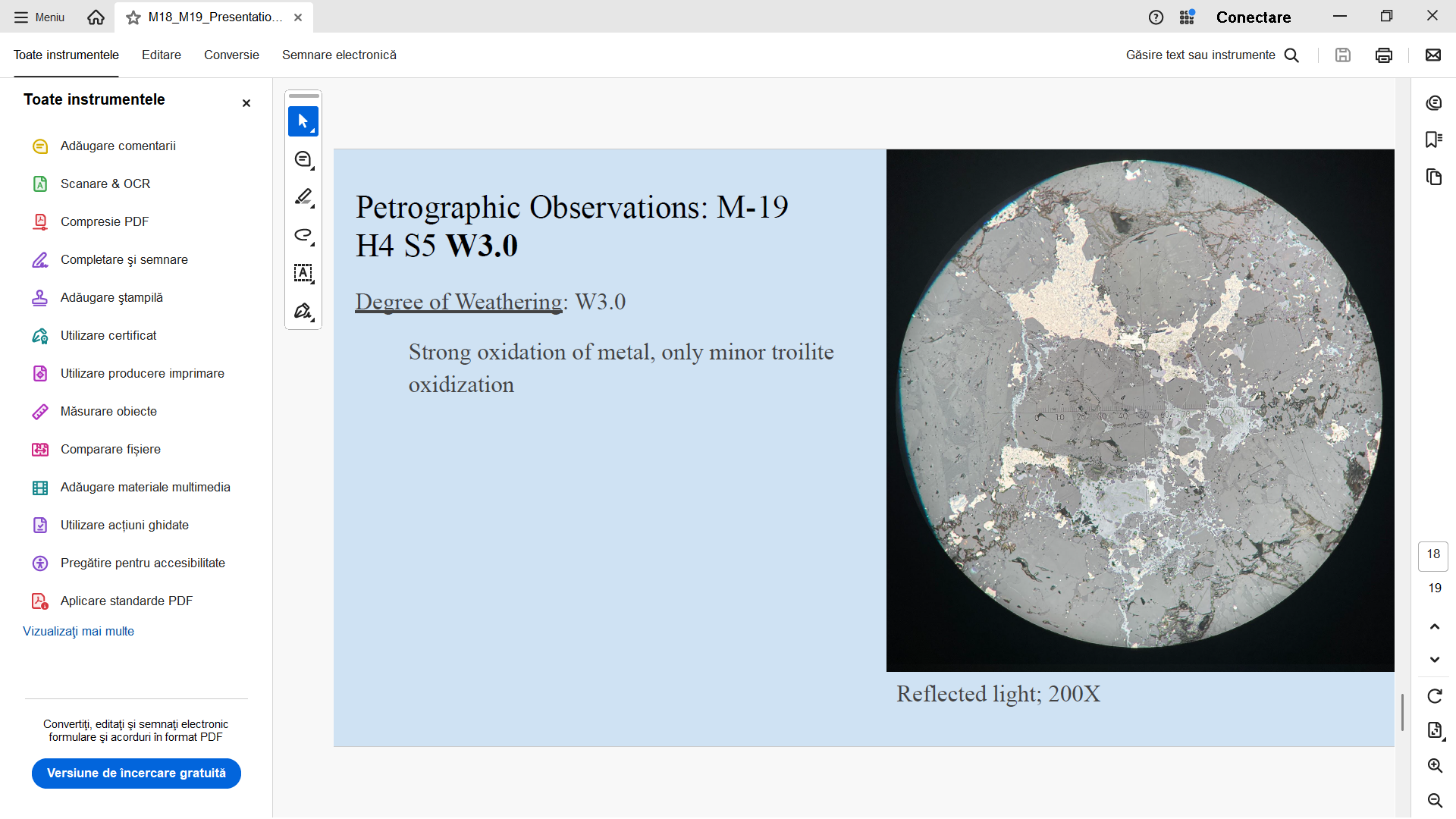Open the fill and sign pen tool

click(303, 311)
